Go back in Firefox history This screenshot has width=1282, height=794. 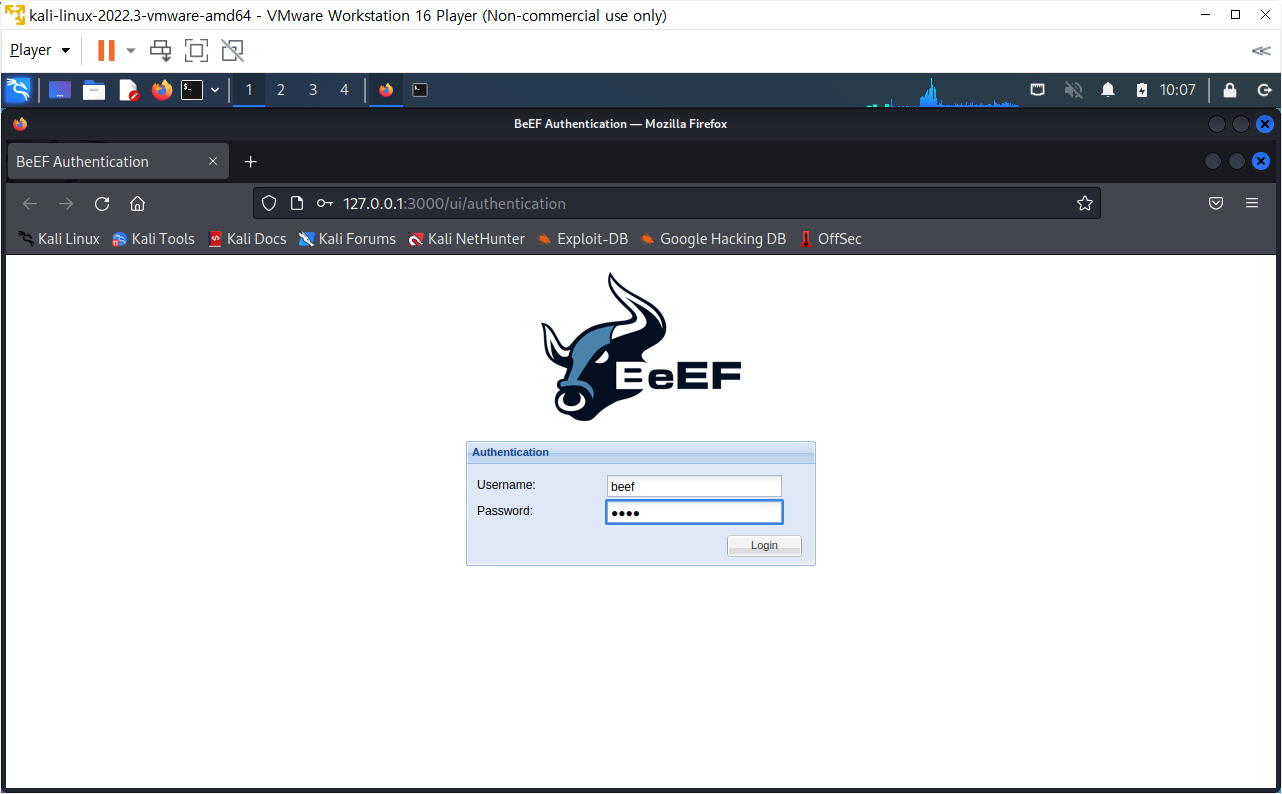[30, 204]
